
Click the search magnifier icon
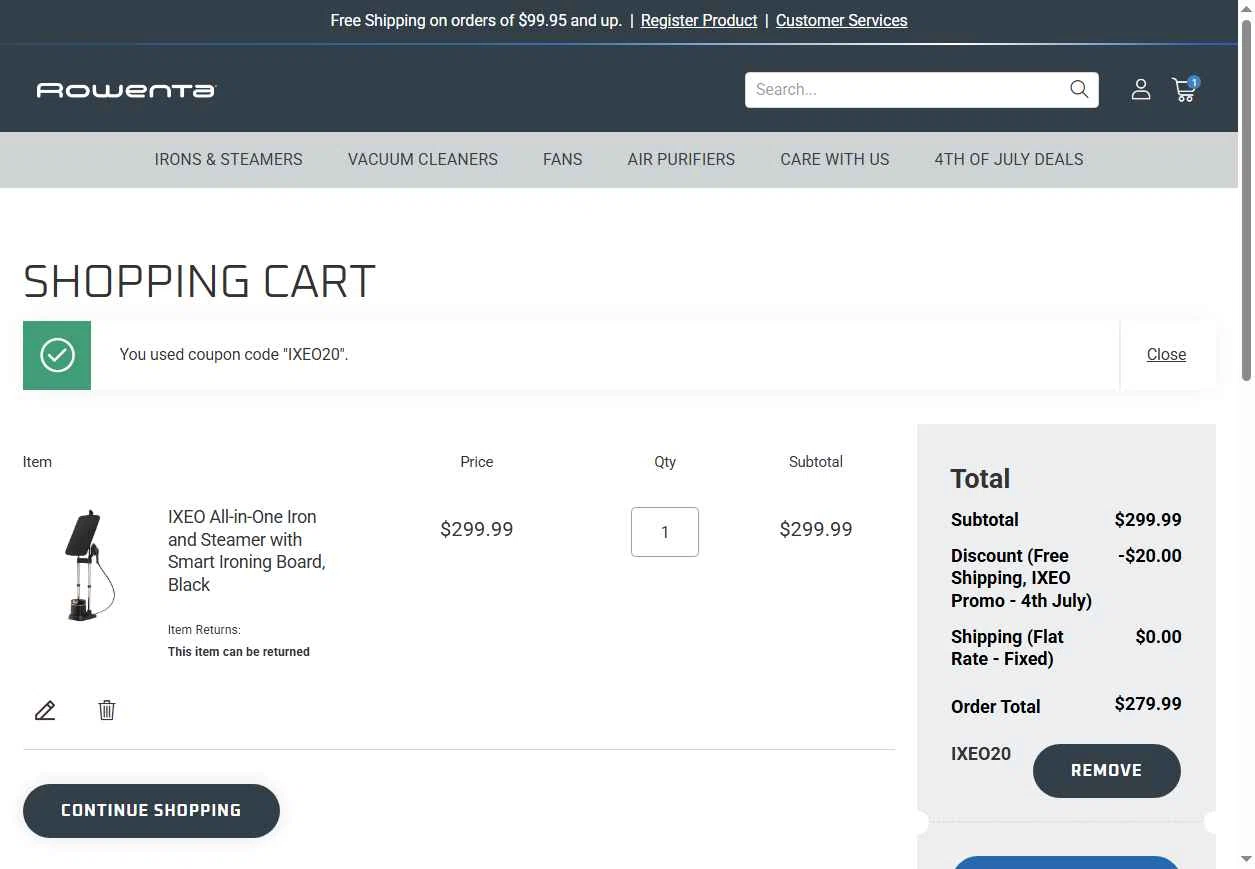1079,89
